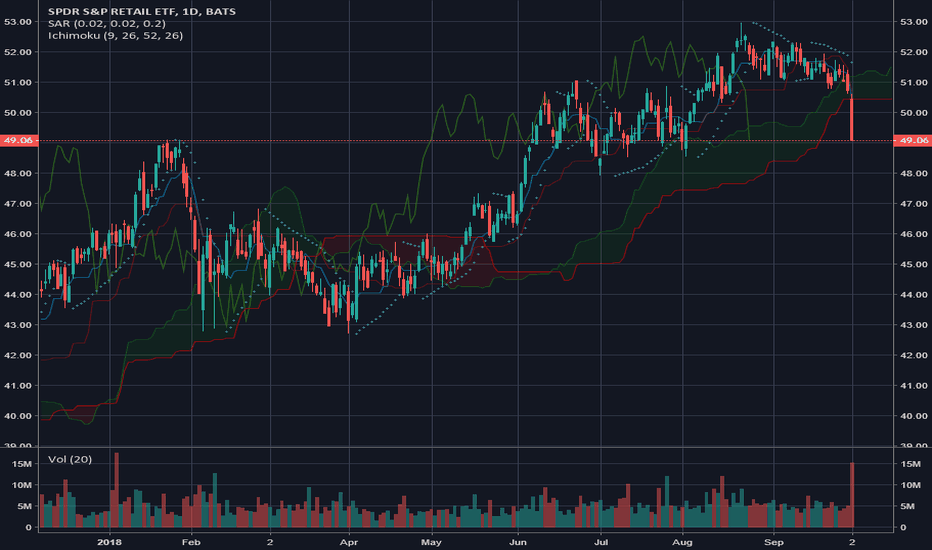Click the 52.00 label on right price axis
932x550 pixels.
914,52
